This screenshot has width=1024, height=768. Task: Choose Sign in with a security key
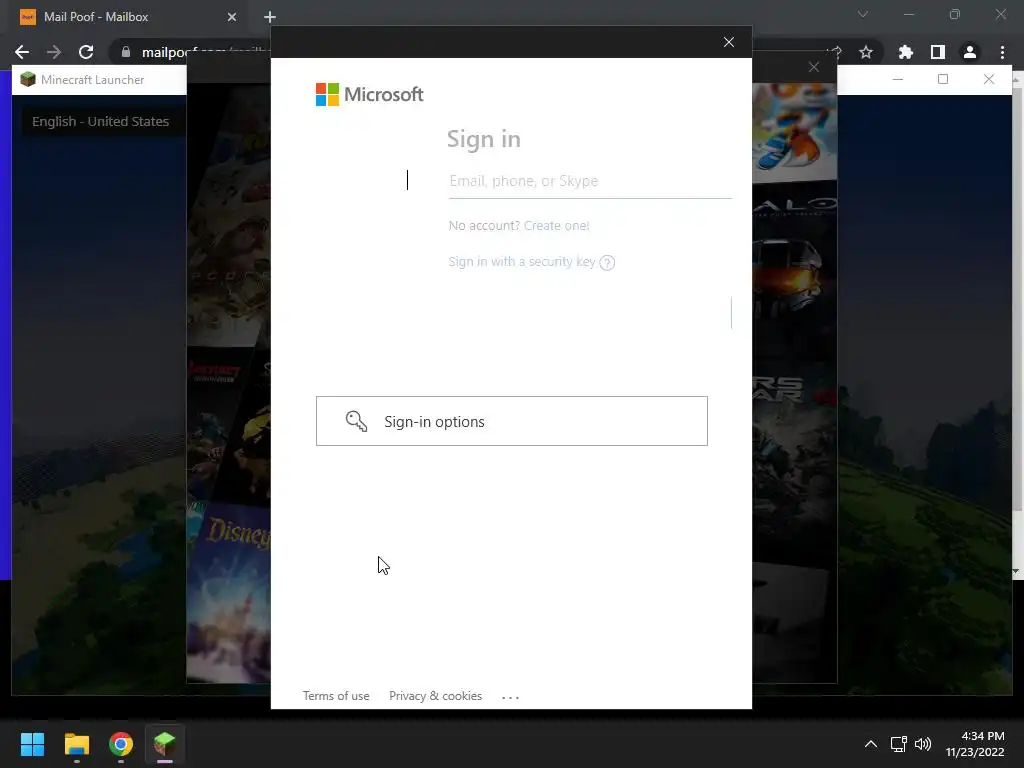(x=522, y=261)
